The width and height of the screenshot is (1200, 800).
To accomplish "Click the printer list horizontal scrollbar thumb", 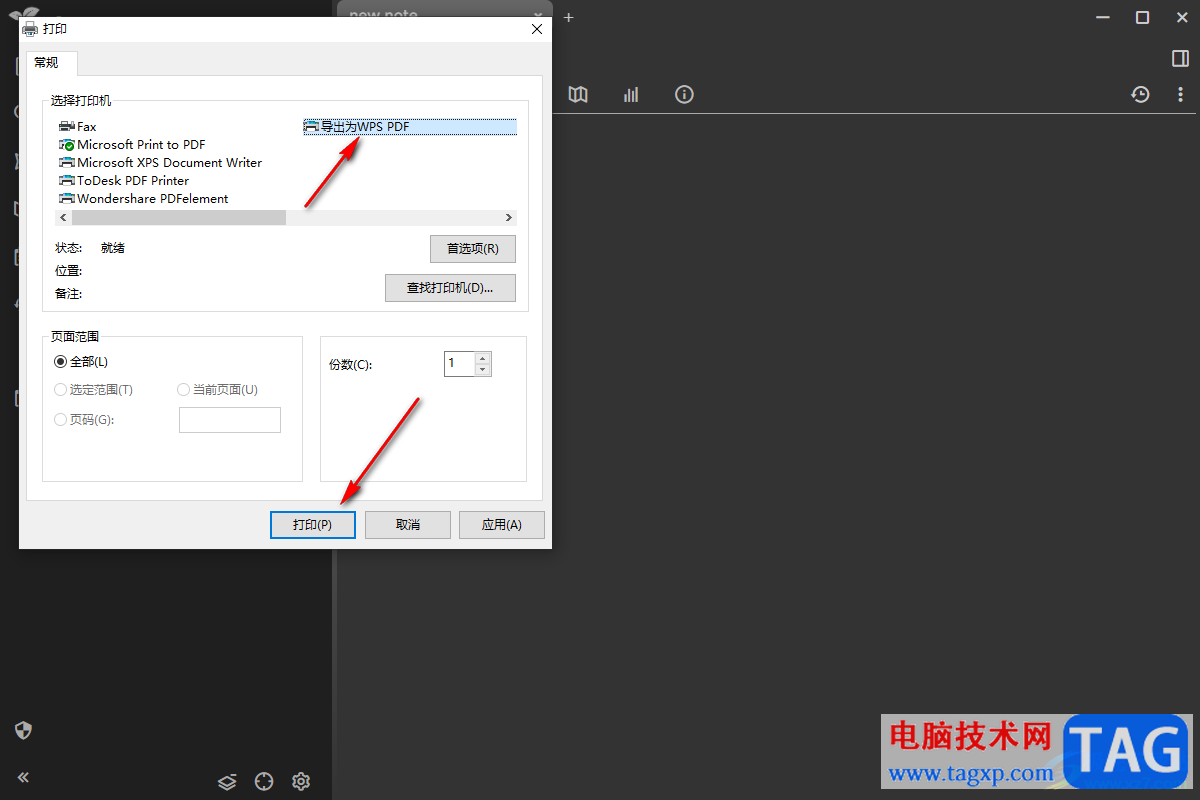I will [x=179, y=218].
